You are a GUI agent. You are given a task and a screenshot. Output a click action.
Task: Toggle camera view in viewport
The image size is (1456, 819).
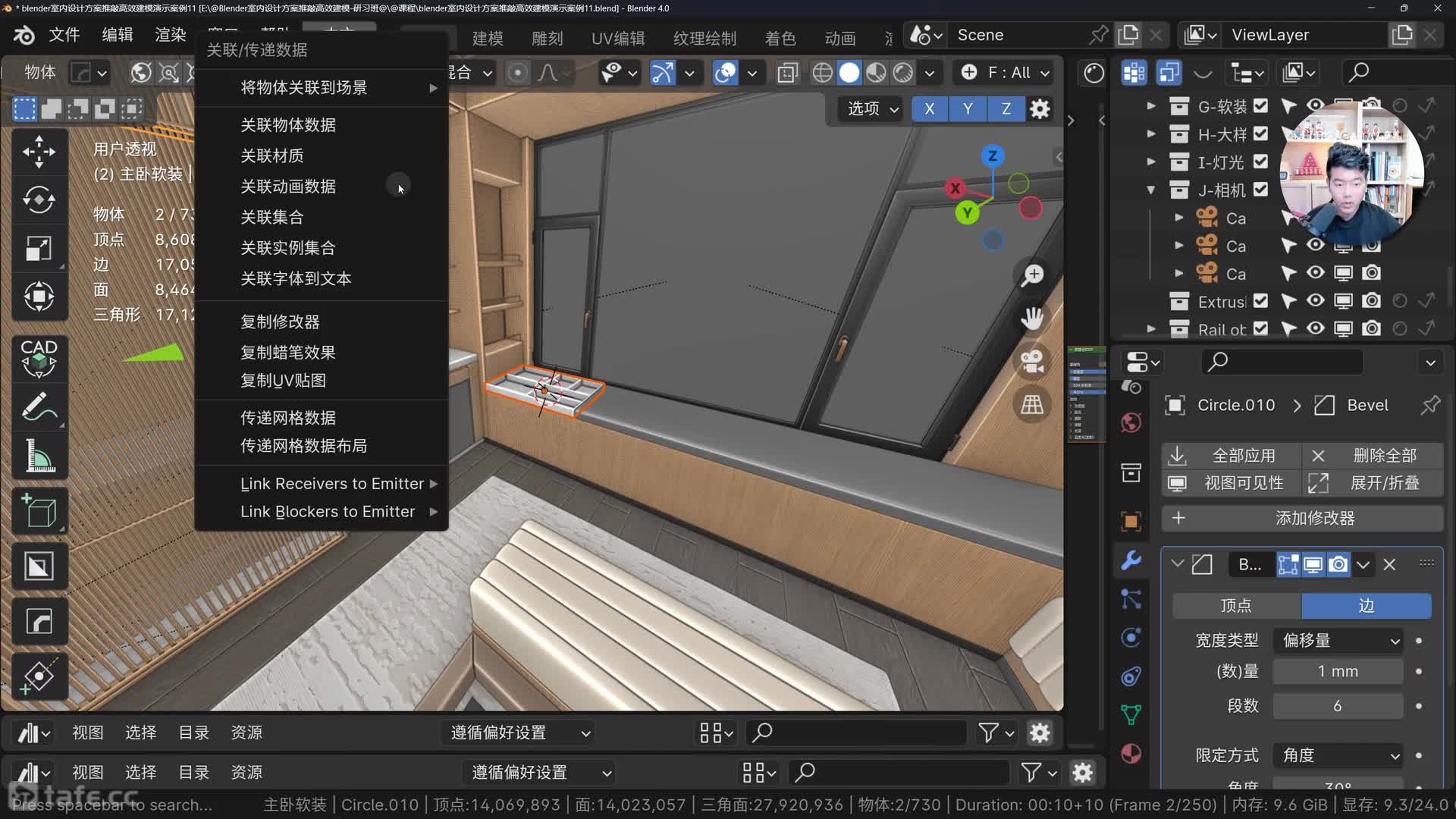point(1032,361)
